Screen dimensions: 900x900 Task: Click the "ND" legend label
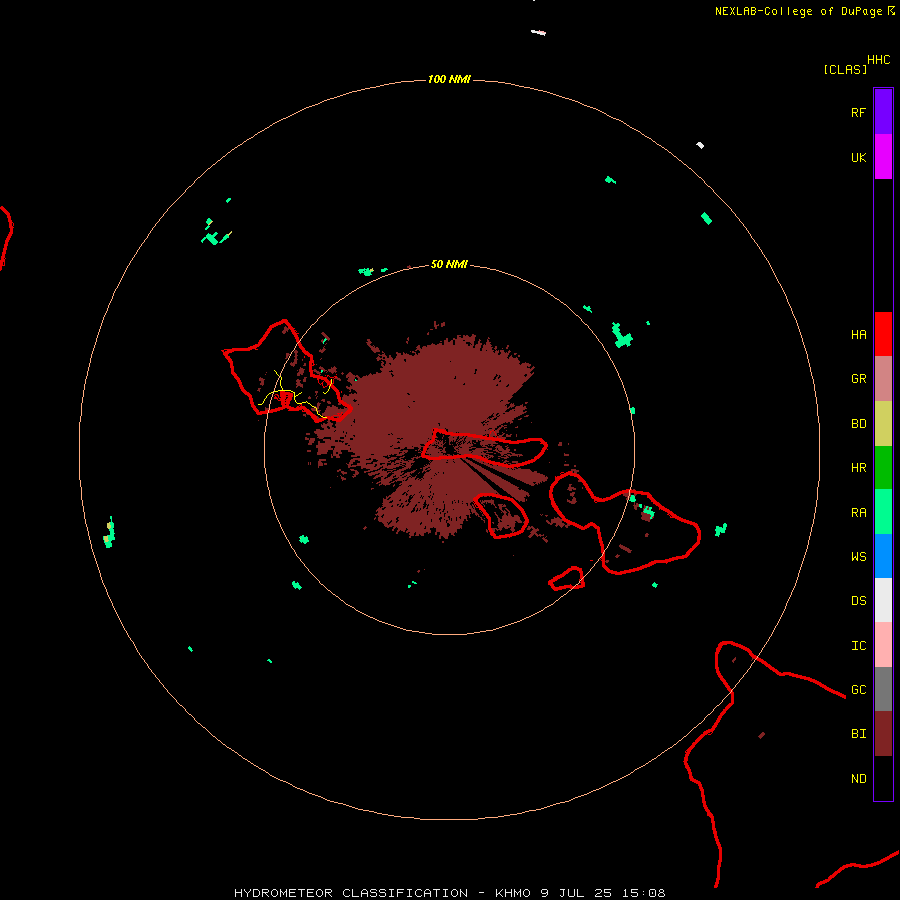click(x=858, y=779)
